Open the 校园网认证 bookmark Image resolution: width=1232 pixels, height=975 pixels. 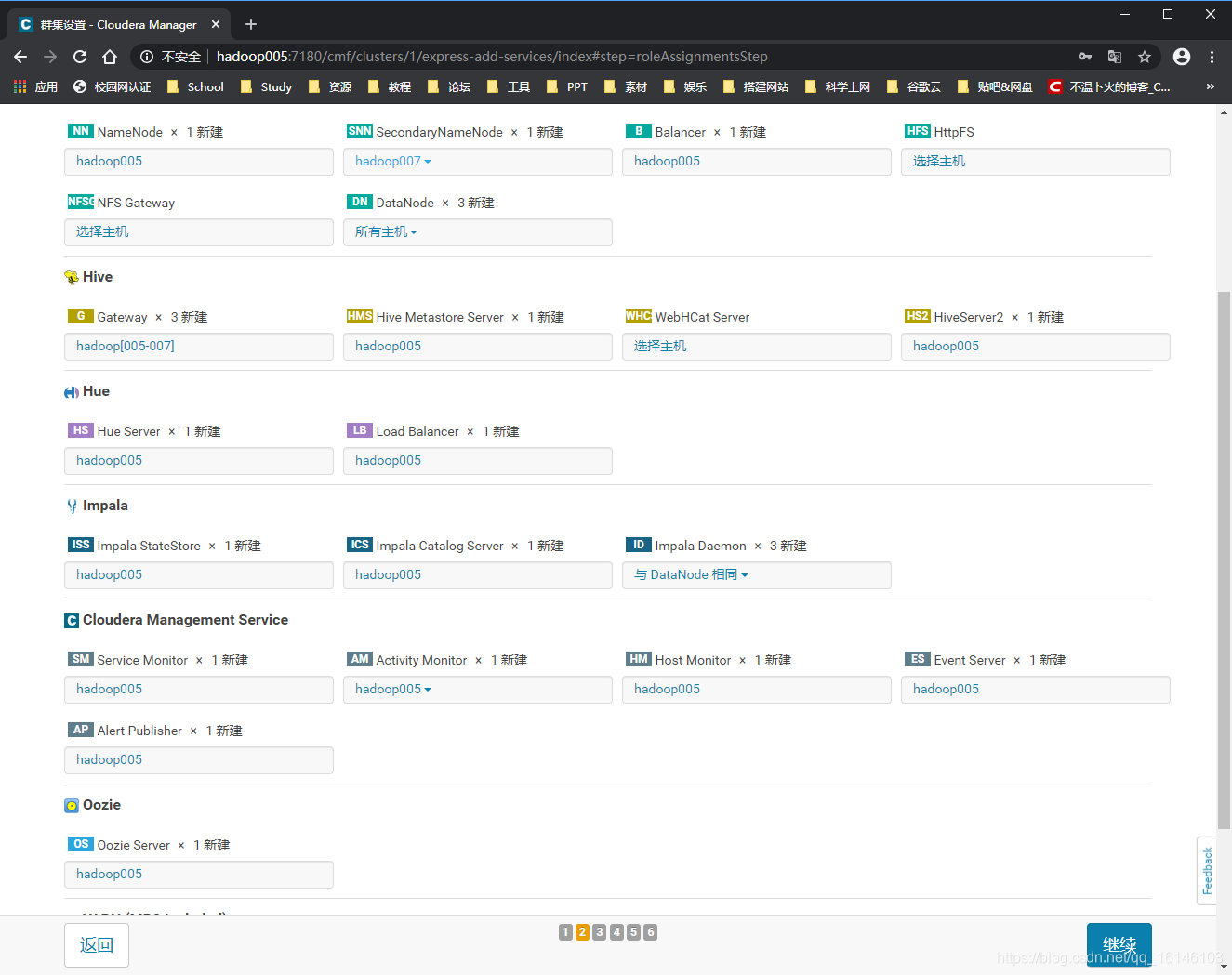112,86
